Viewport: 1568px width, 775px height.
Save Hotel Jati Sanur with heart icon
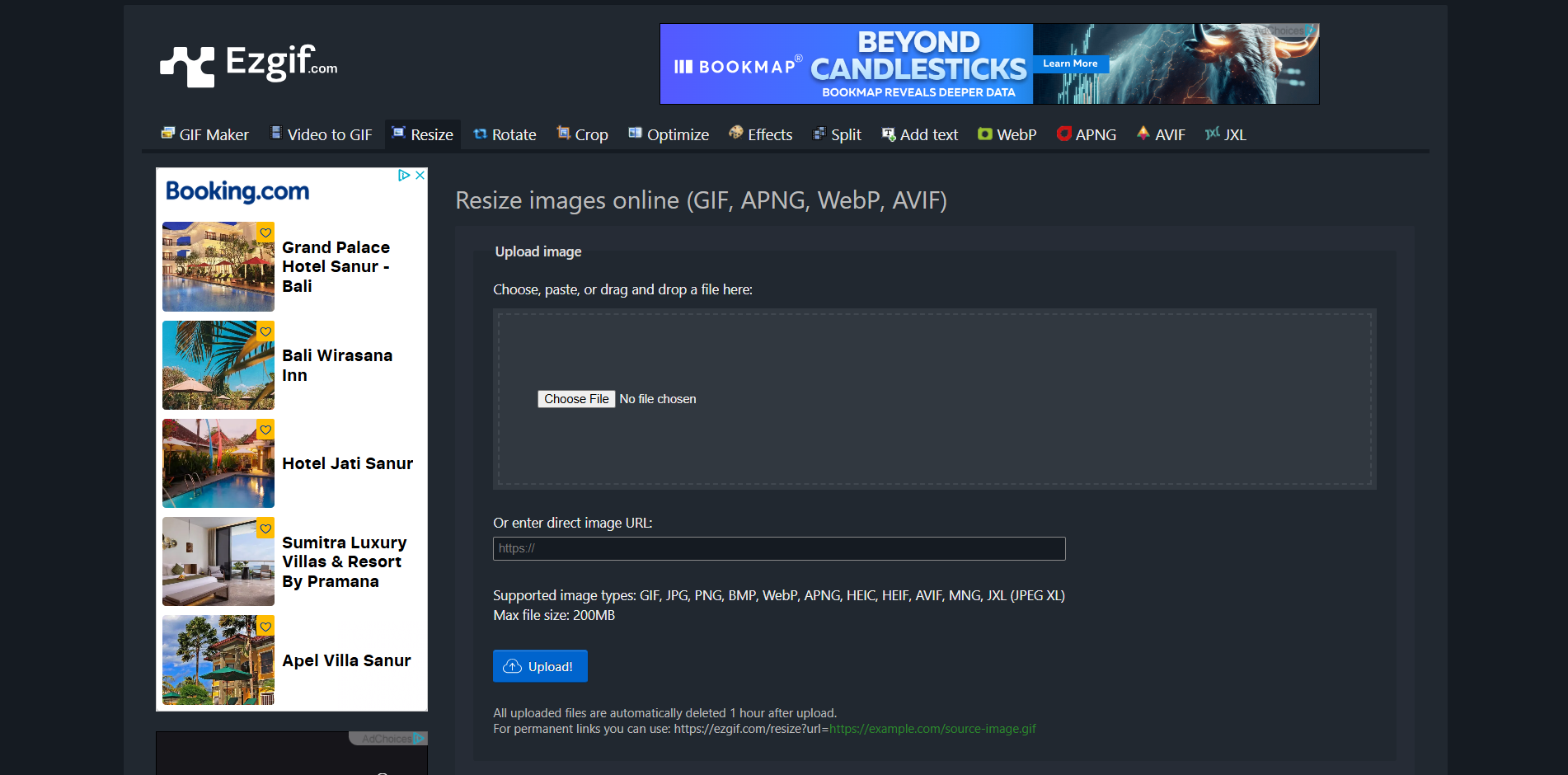tap(265, 429)
